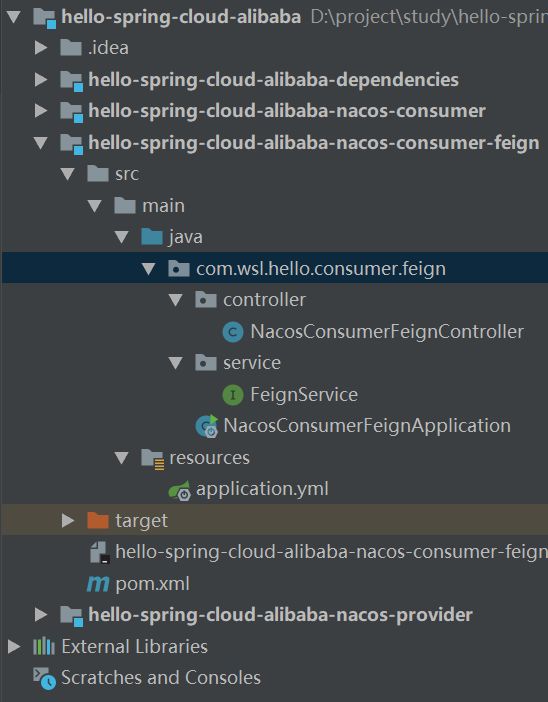Click the orange target folder icon

click(x=98, y=520)
